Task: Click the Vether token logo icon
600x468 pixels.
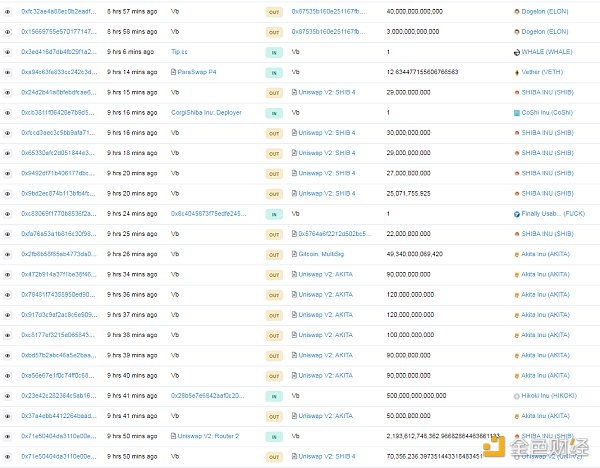Action: 517,73
